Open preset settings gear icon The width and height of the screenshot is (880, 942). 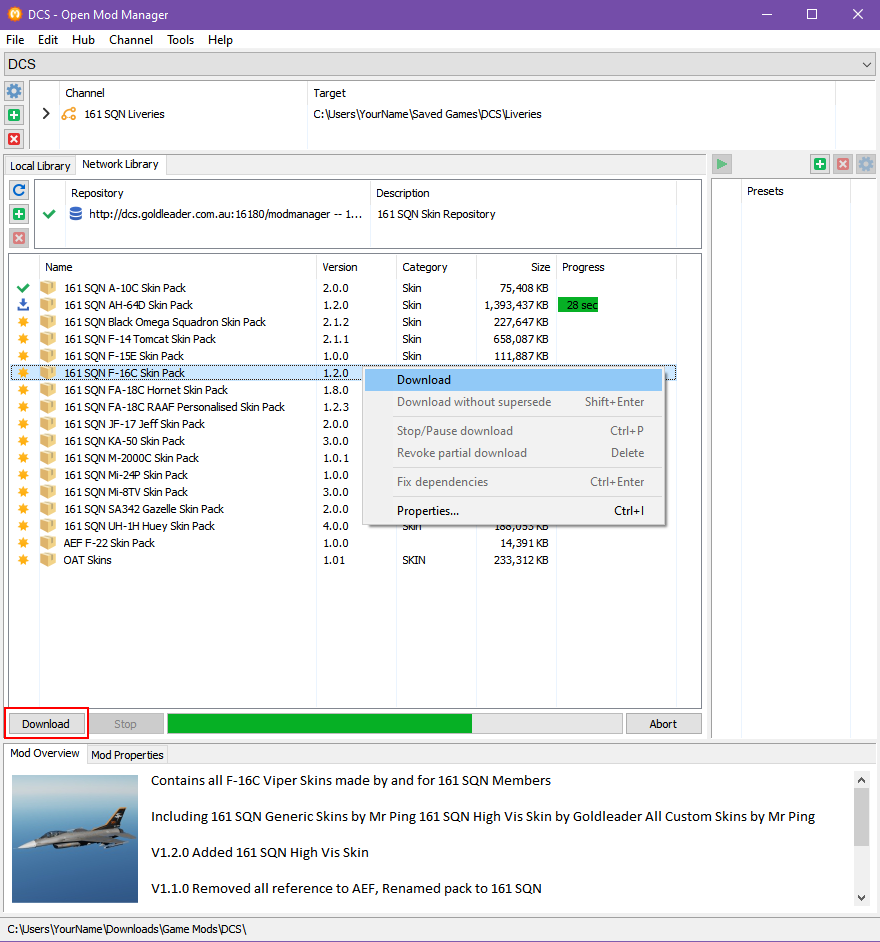[x=864, y=164]
